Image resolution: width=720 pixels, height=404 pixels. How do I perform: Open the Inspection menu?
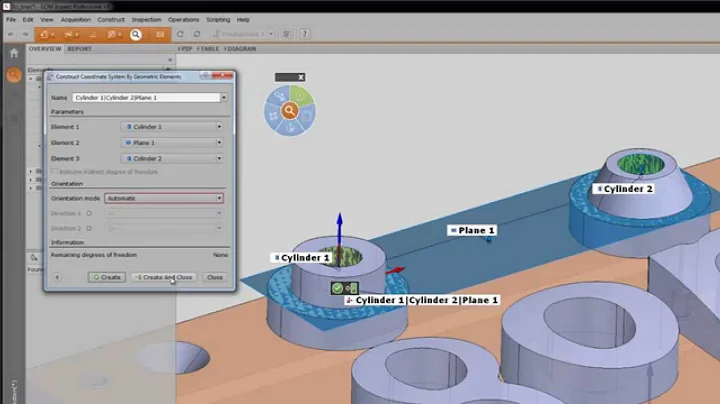tap(146, 20)
